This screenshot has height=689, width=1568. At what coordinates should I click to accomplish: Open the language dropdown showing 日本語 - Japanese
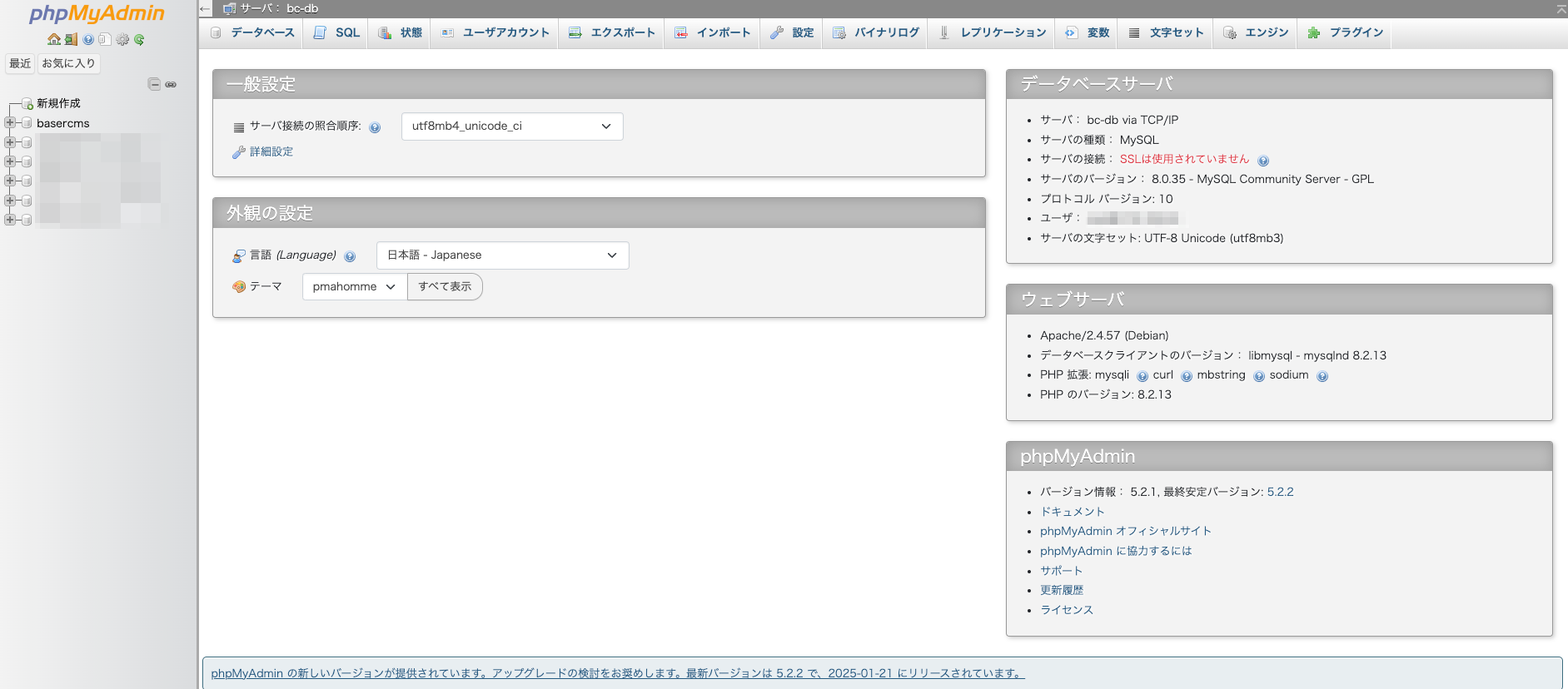click(x=503, y=255)
